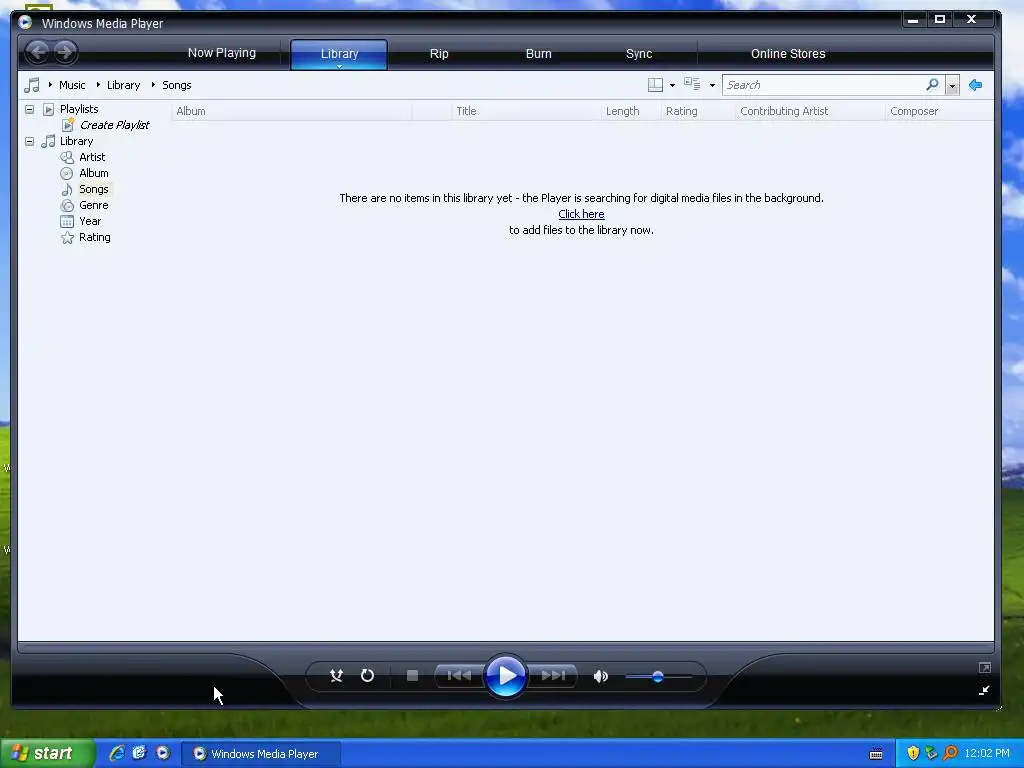Collapse the Playlists tree node
This screenshot has height=768, width=1024.
click(x=29, y=109)
